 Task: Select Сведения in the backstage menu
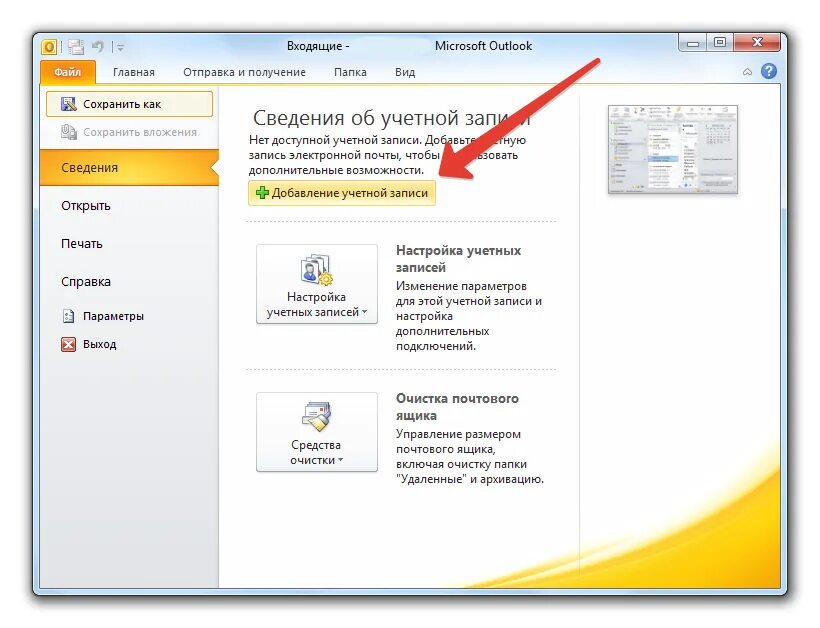coord(129,167)
